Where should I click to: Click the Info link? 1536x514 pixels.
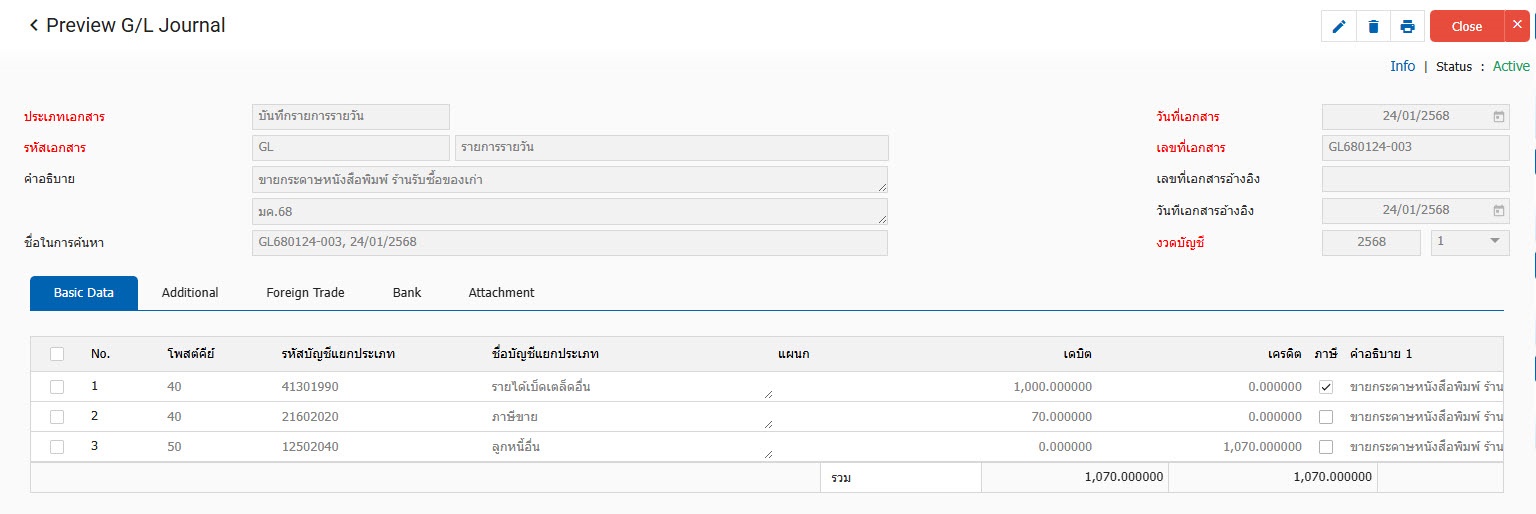click(x=1402, y=66)
